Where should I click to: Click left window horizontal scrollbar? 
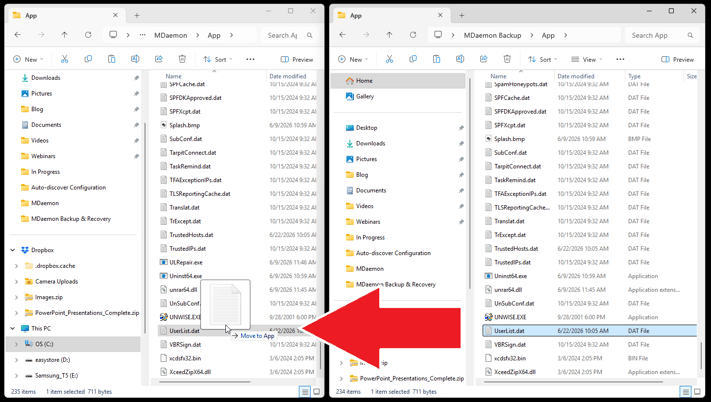click(x=205, y=382)
